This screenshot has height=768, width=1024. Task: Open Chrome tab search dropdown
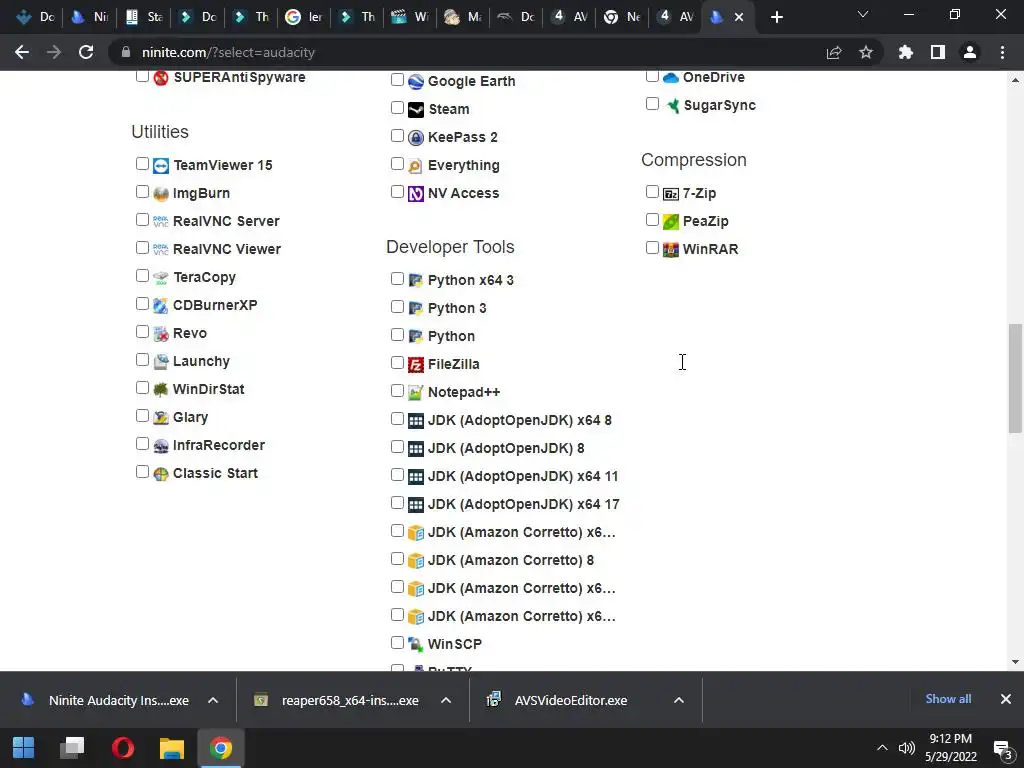pos(863,14)
